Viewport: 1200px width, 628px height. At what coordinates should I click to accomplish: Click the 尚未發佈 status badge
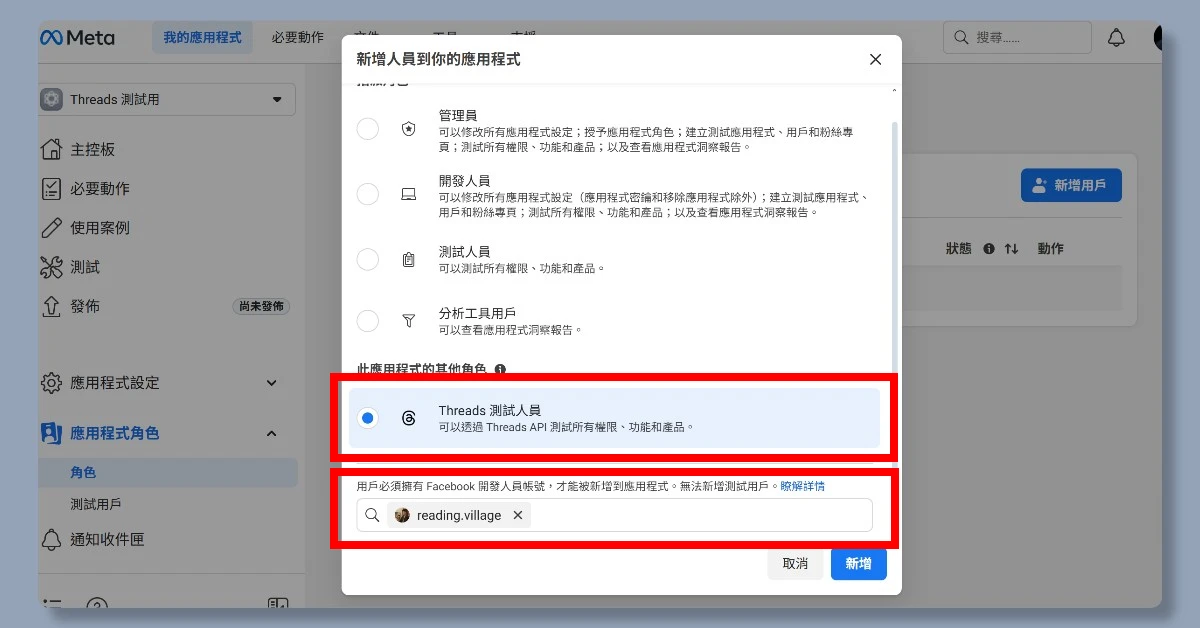(x=261, y=306)
